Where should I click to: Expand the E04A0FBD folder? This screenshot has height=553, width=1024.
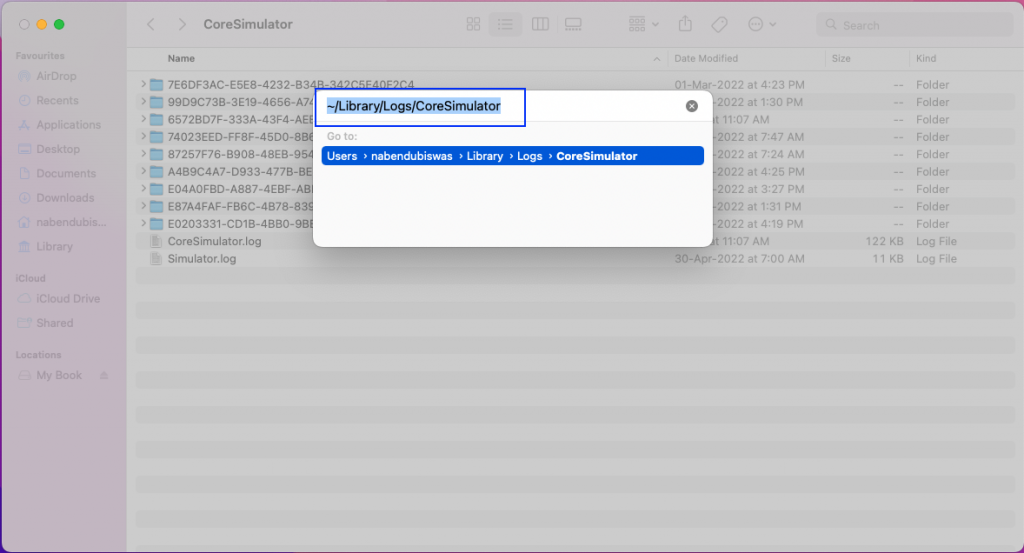[143, 189]
